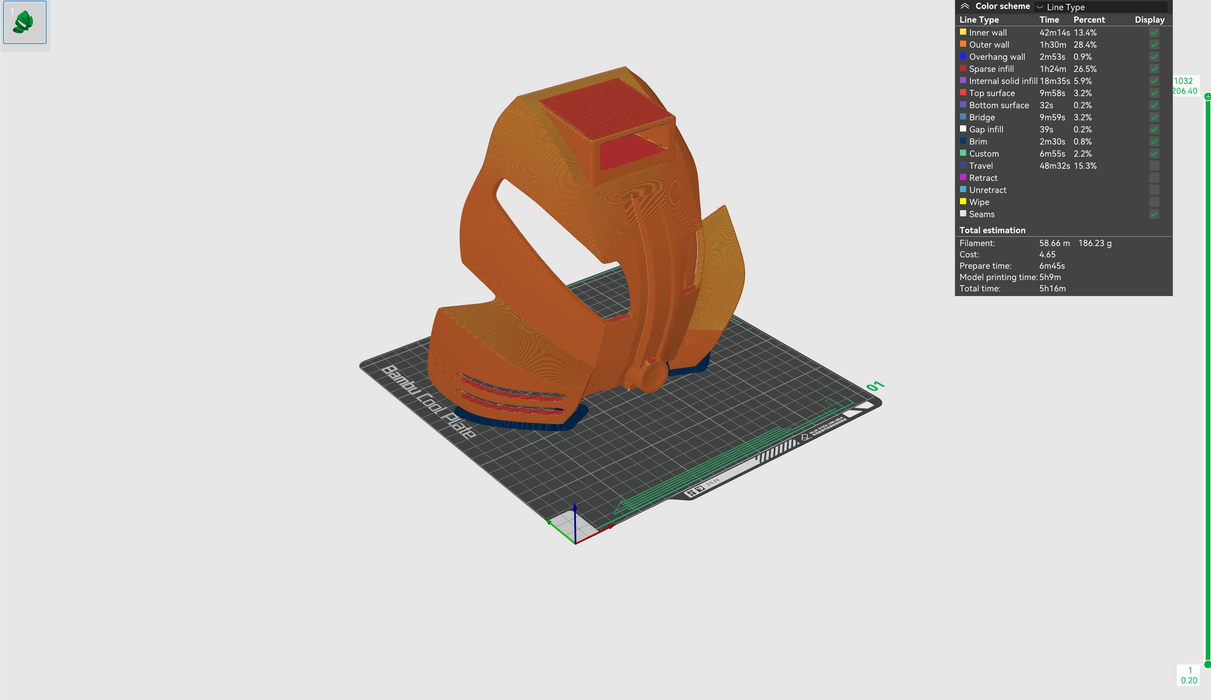Image resolution: width=1211 pixels, height=700 pixels.
Task: Collapse the Color scheme legend panel
Action: 964,6
